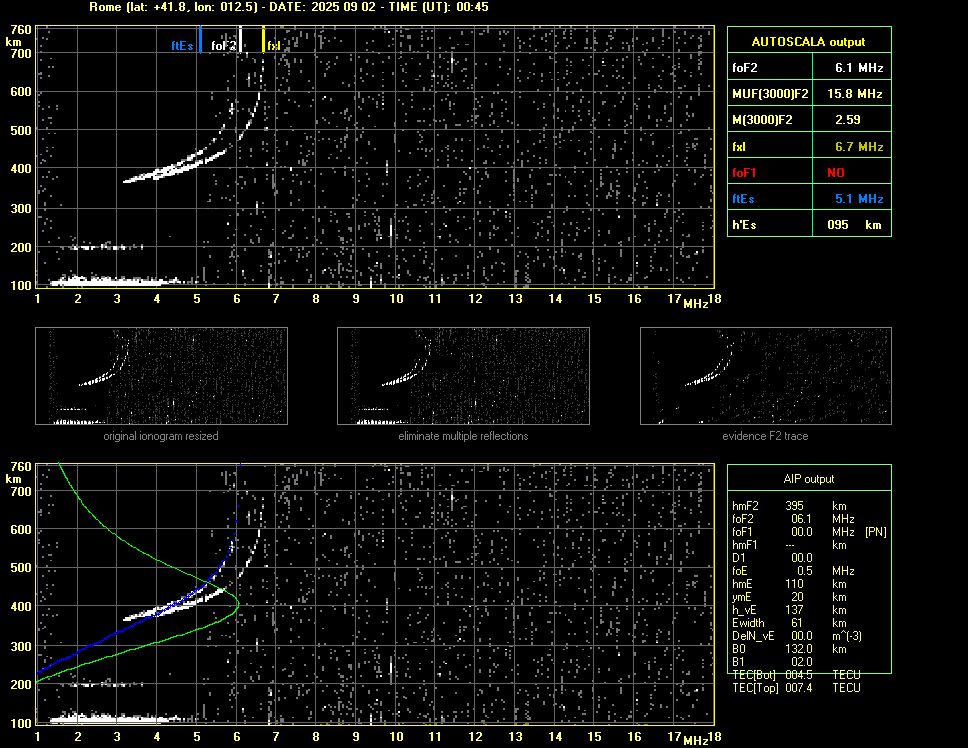Image resolution: width=968 pixels, height=748 pixels.
Task: Click the AIP foF1 00.0 MHz entry
Action: 809,532
